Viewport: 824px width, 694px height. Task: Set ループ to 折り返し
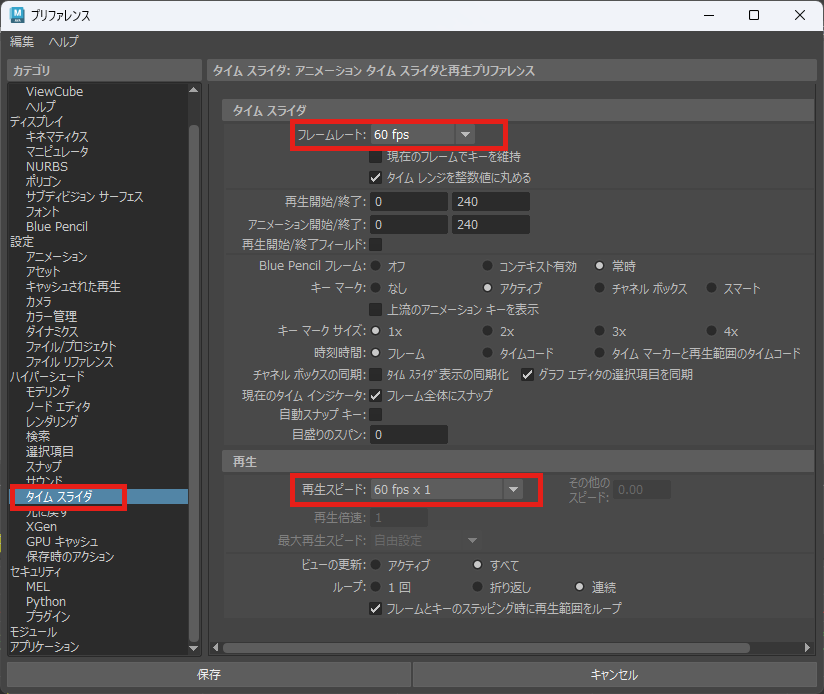click(478, 586)
